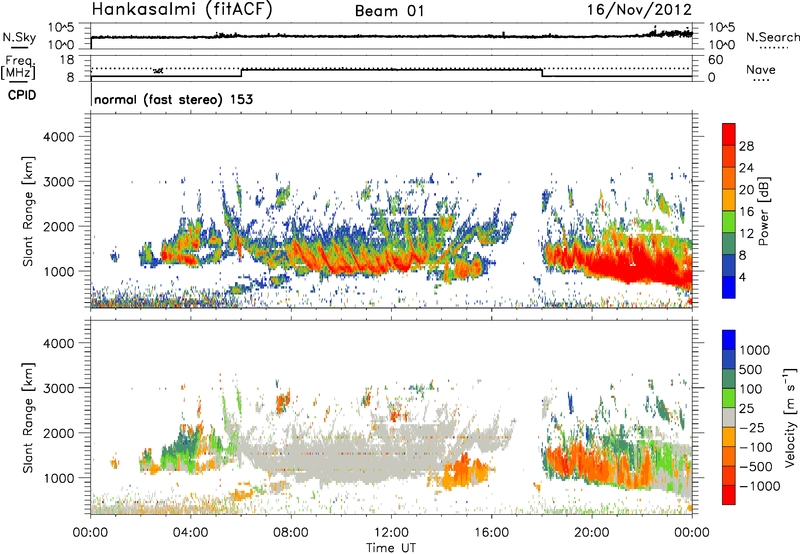Click the text normal (fast stereo) 153
The width and height of the screenshot is (800, 554).
[173, 100]
